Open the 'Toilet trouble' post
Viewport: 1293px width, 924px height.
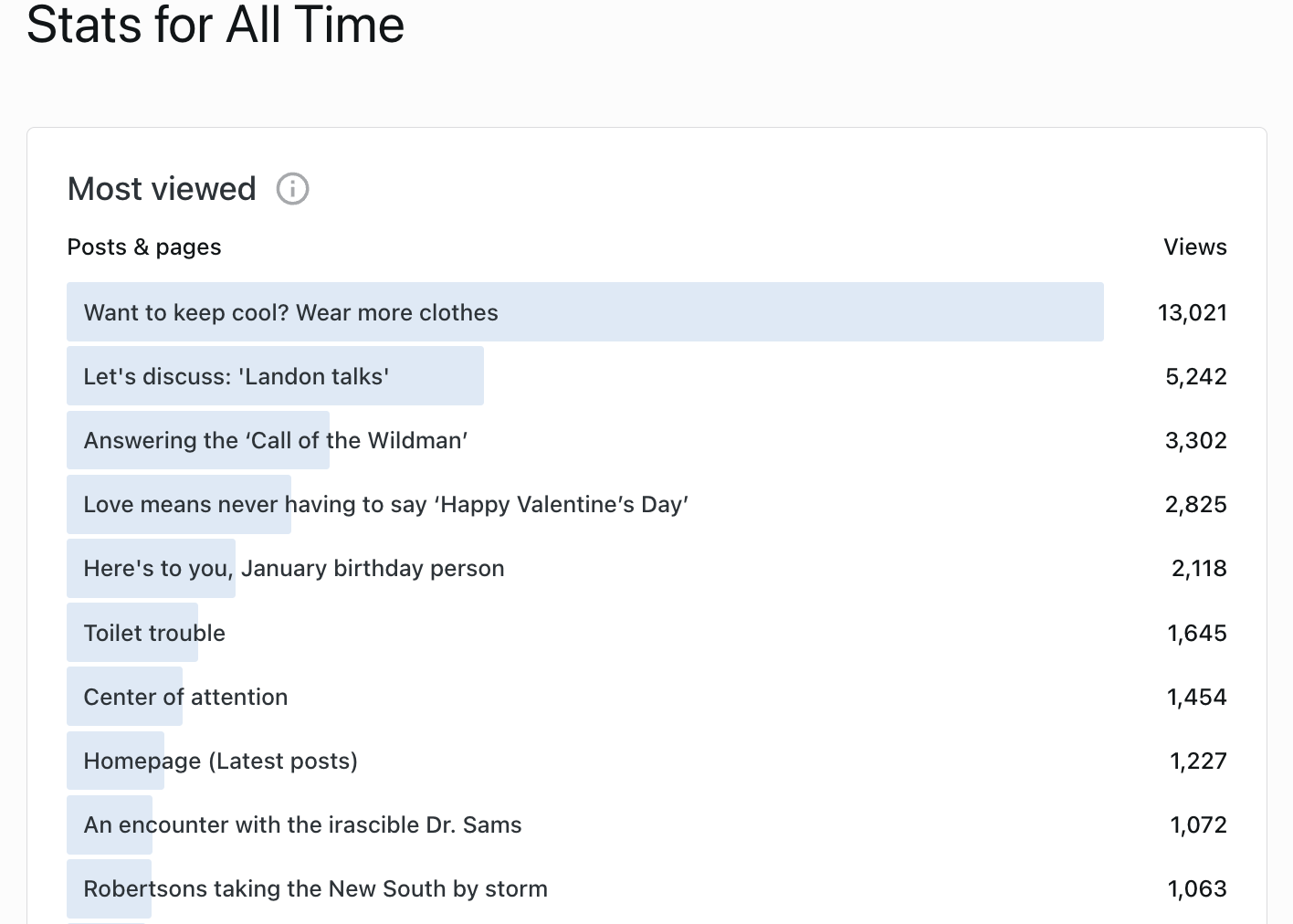154,634
